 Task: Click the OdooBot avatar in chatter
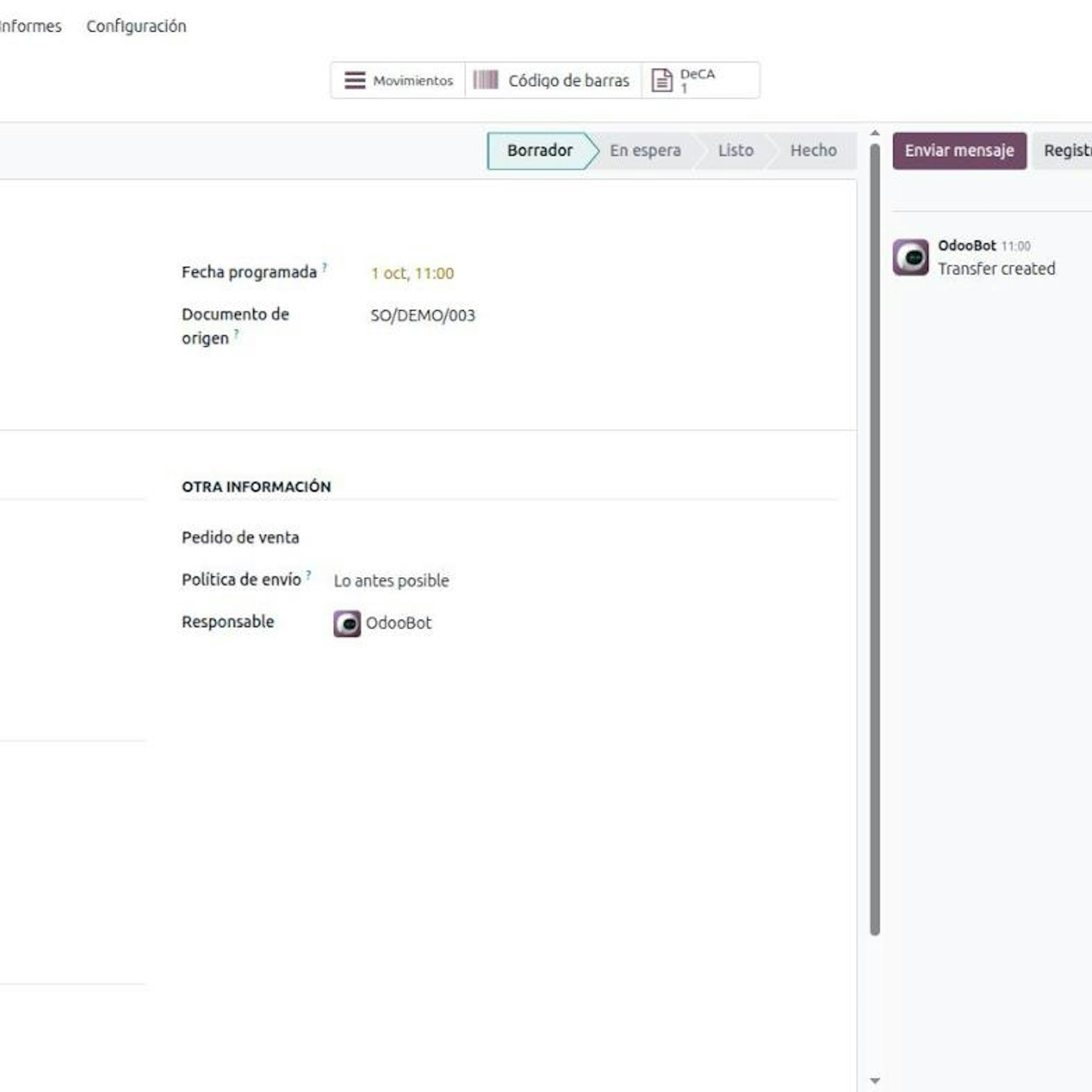tap(911, 257)
